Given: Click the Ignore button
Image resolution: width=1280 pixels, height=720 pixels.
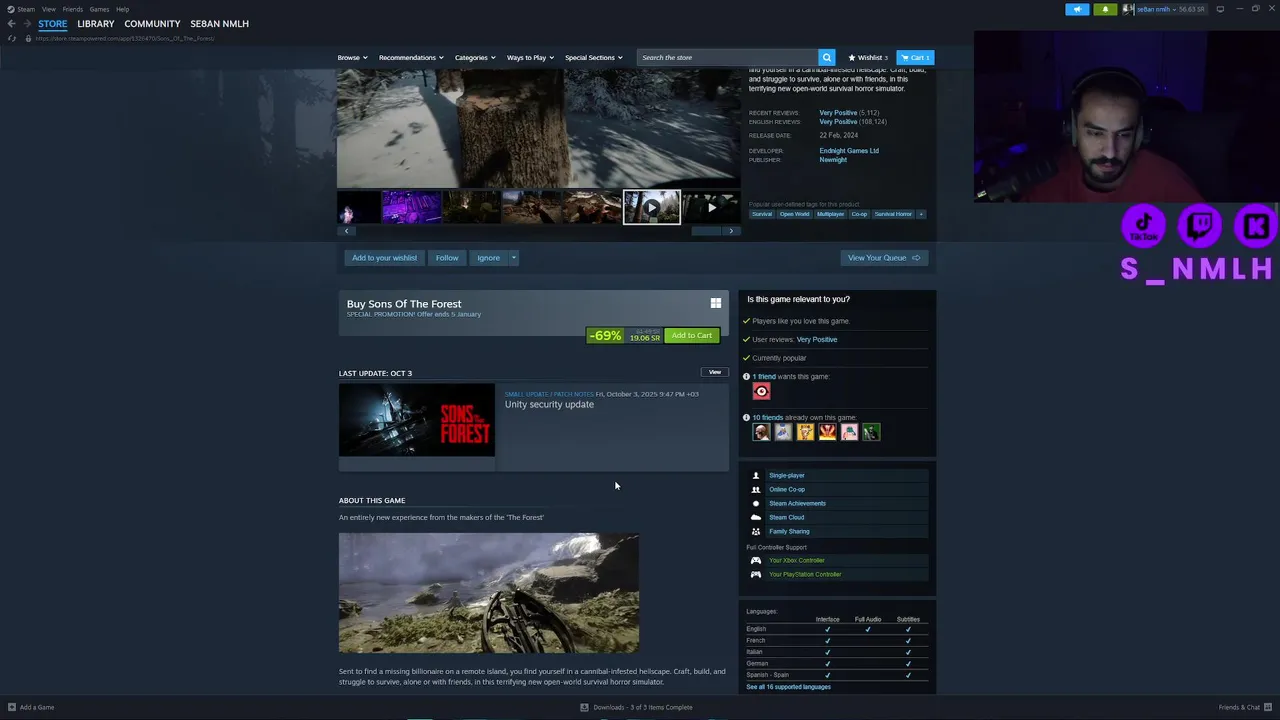Looking at the screenshot, I should (488, 258).
